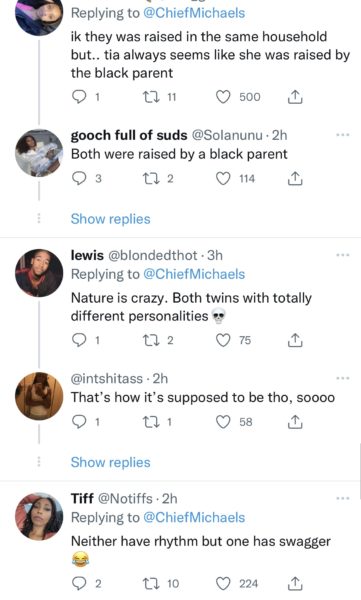Show replies under Solanunu tweet
Viewport: 361px width, 600px height.
pos(111,219)
